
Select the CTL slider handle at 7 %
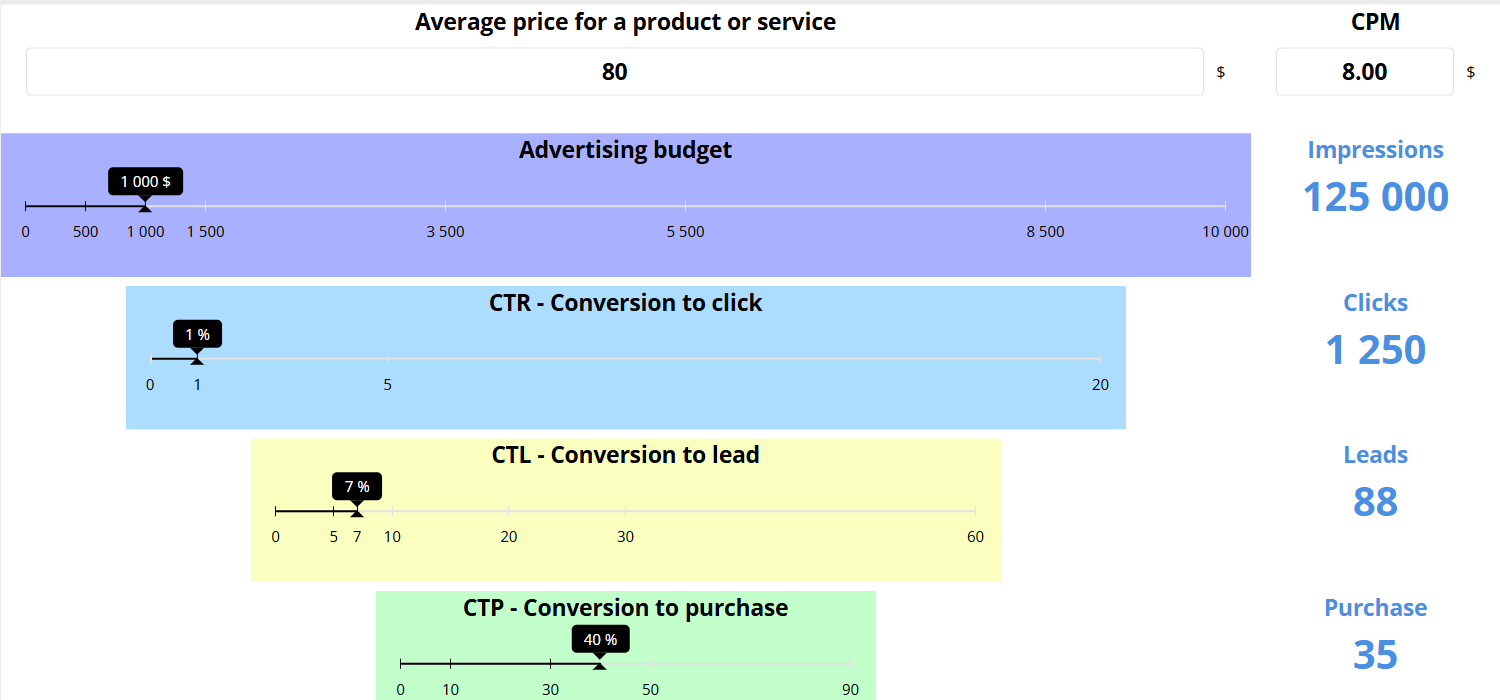(357, 512)
